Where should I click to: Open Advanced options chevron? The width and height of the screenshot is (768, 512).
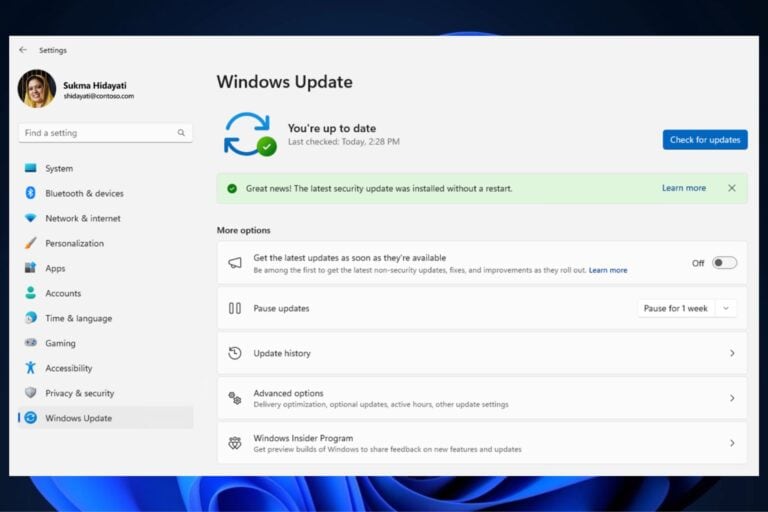732,398
